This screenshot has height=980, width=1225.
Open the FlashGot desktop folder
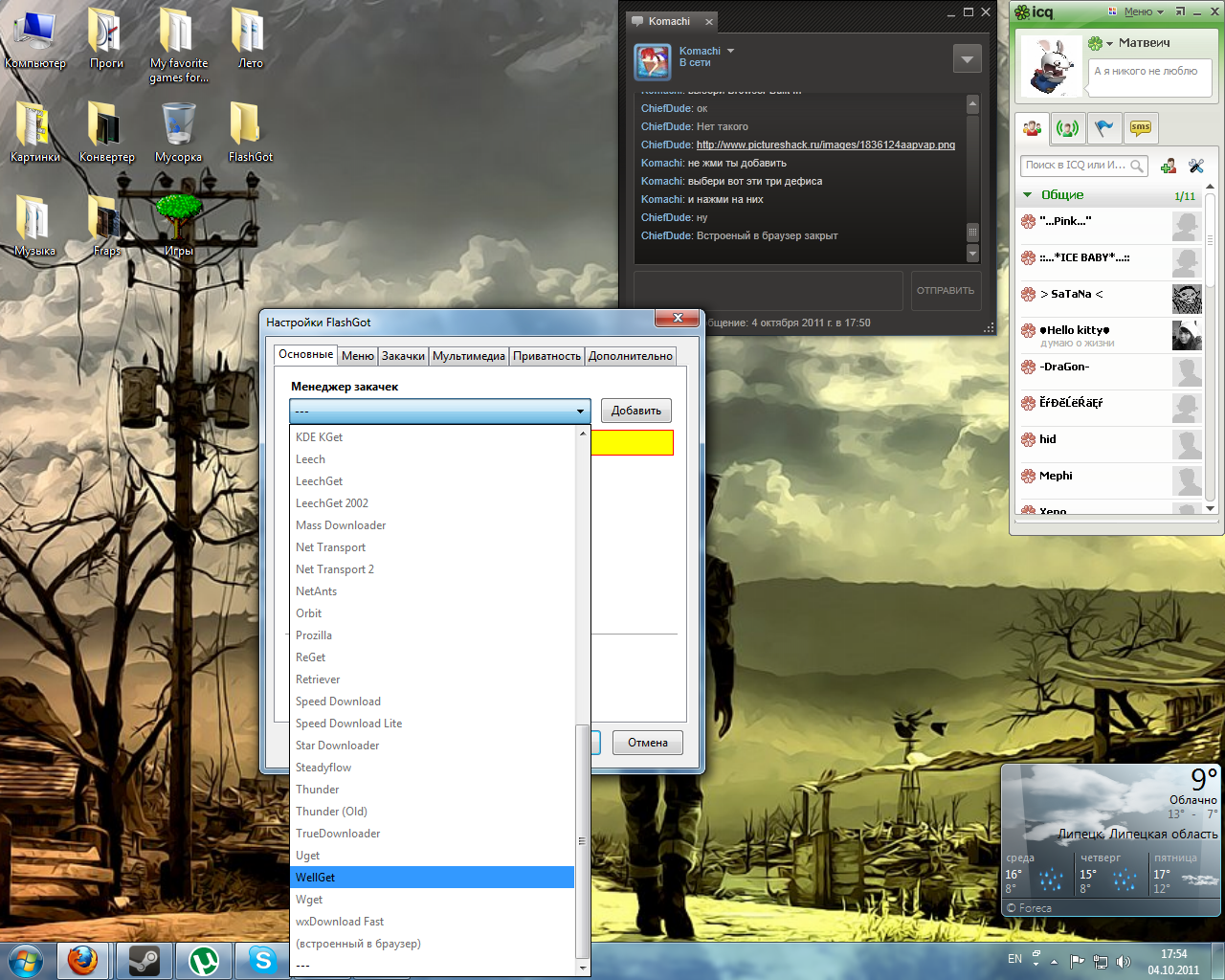250,133
